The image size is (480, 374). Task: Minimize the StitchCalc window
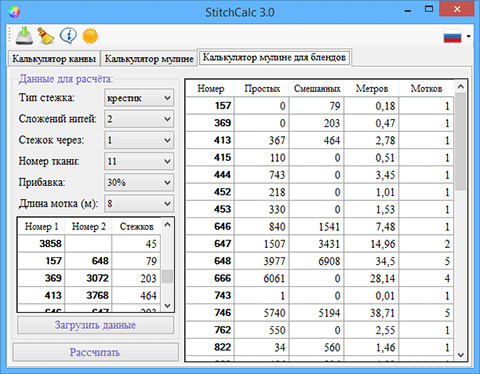coord(408,10)
